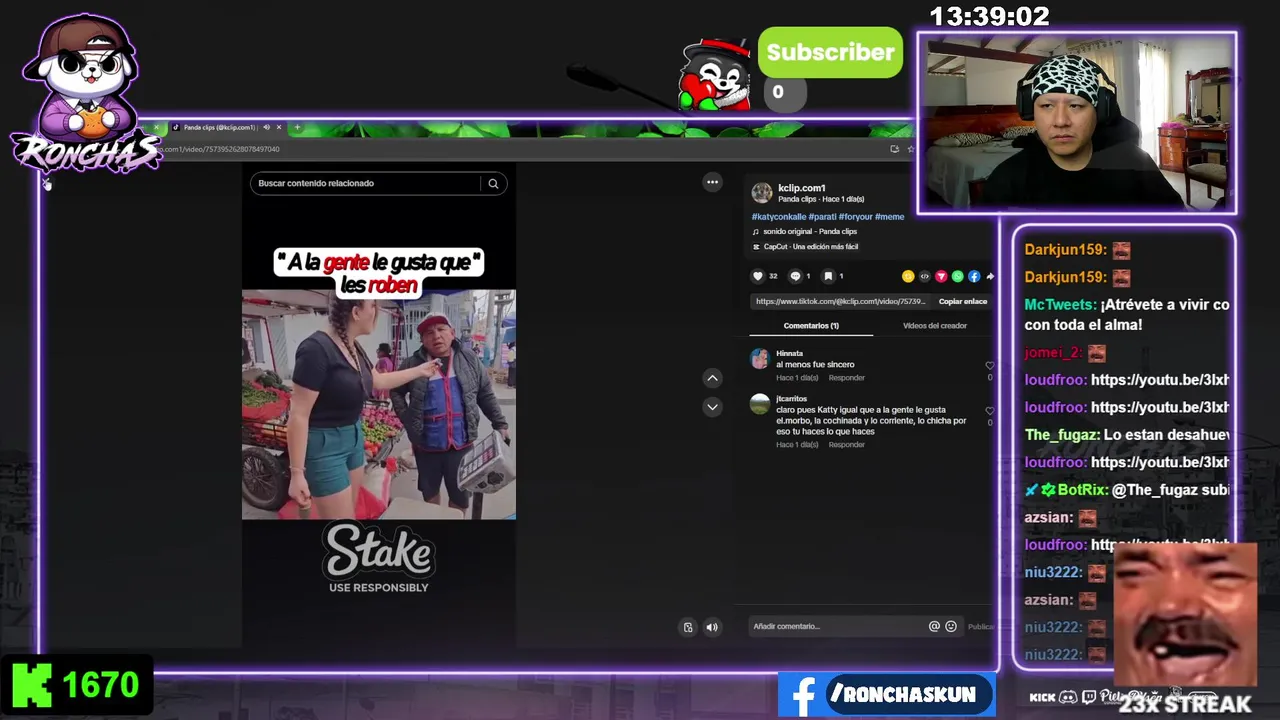The height and width of the screenshot is (720, 1280).
Task: Go to next video with down arrow
Action: (712, 407)
